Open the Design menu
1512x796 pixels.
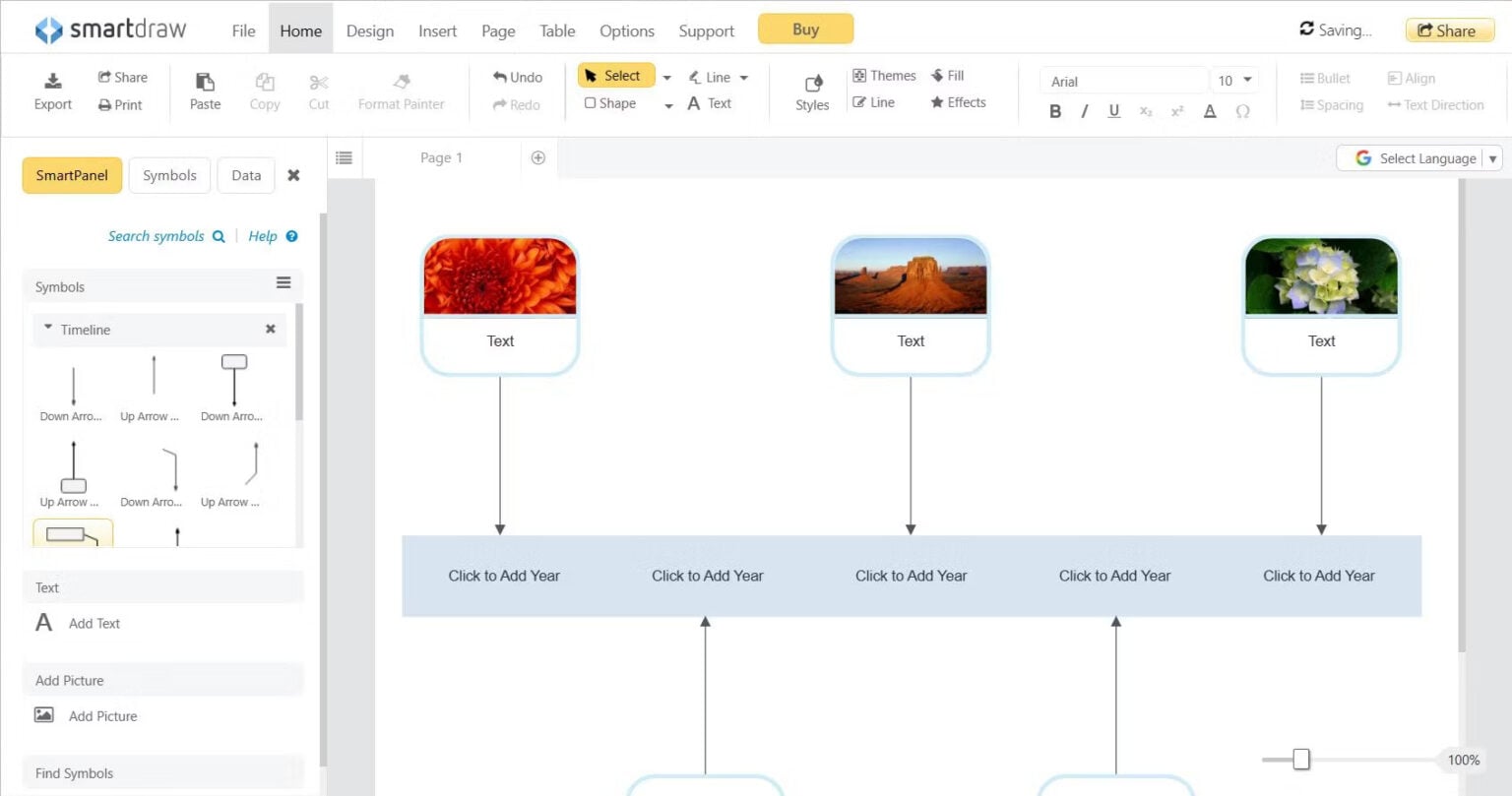369,31
